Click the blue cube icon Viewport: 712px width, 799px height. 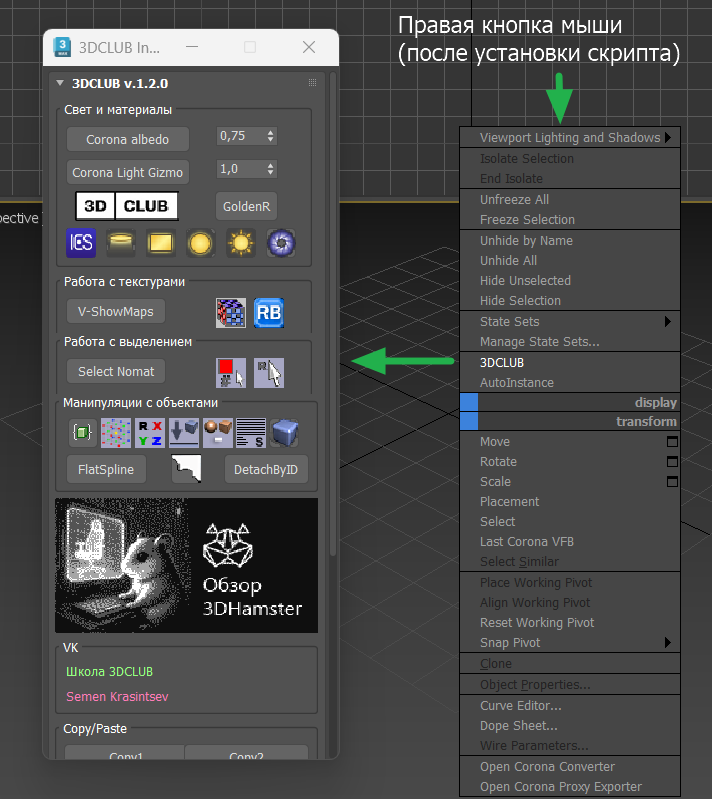(284, 433)
